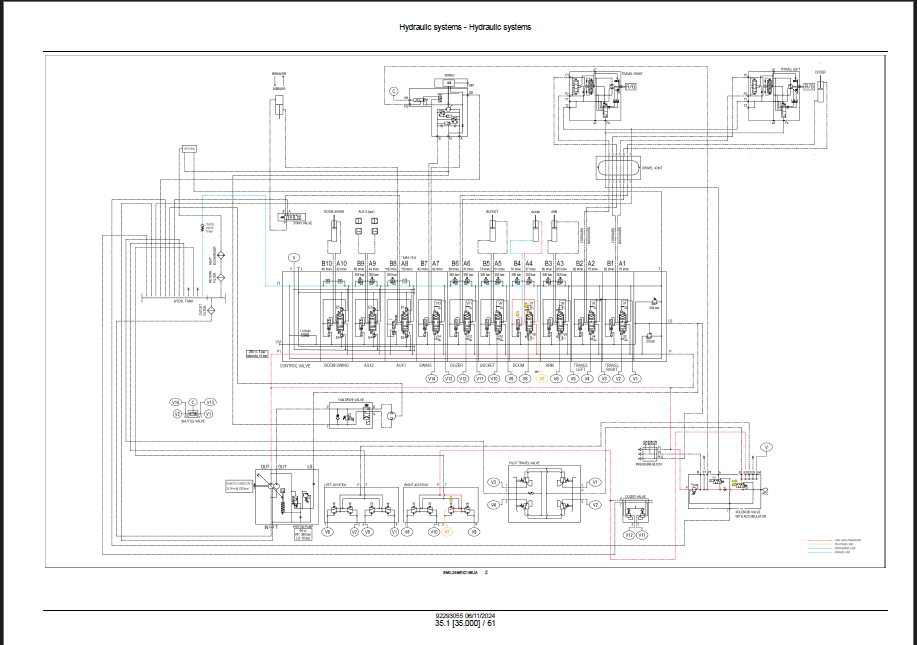This screenshot has height=645, width=917.
Task: Click the Fan Drive Valve symbol
Action: [357, 413]
